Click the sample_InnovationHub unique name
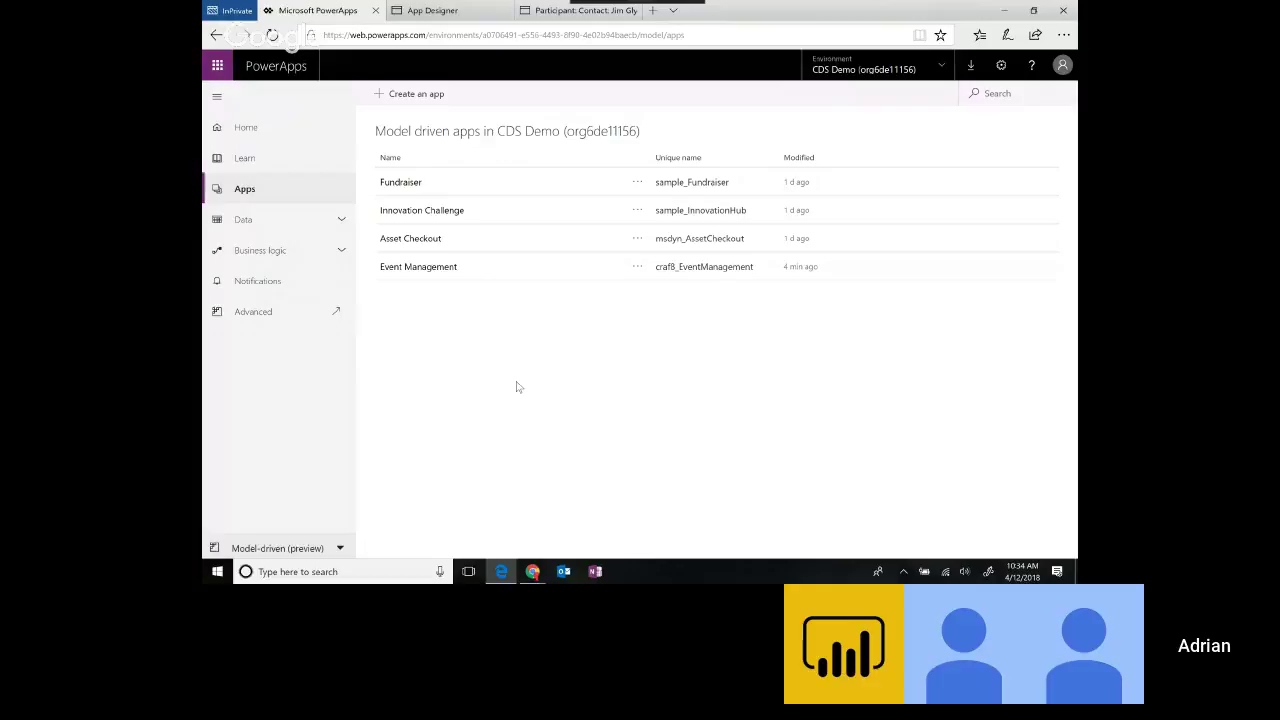 click(x=700, y=210)
